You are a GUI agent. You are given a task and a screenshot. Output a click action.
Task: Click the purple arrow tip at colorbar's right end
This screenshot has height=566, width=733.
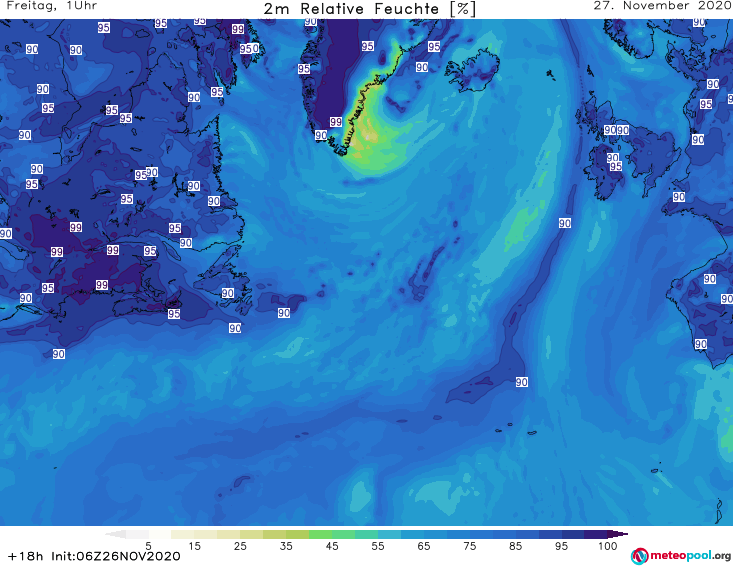(x=618, y=534)
